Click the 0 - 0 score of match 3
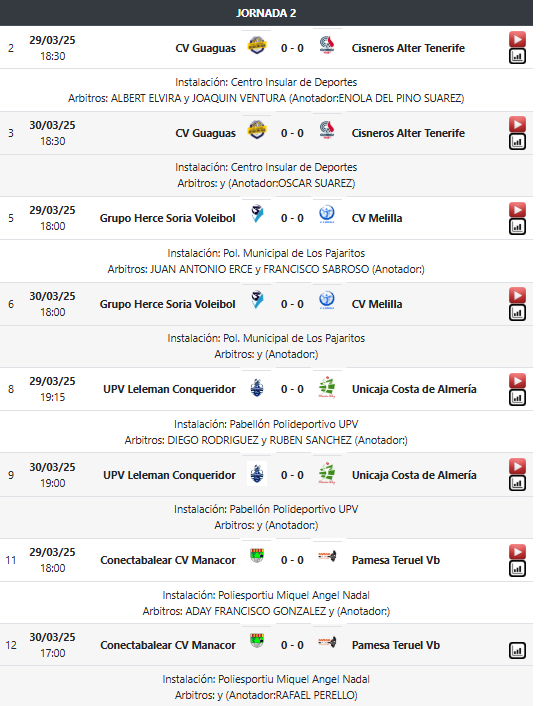550x706 pixels. tap(292, 133)
